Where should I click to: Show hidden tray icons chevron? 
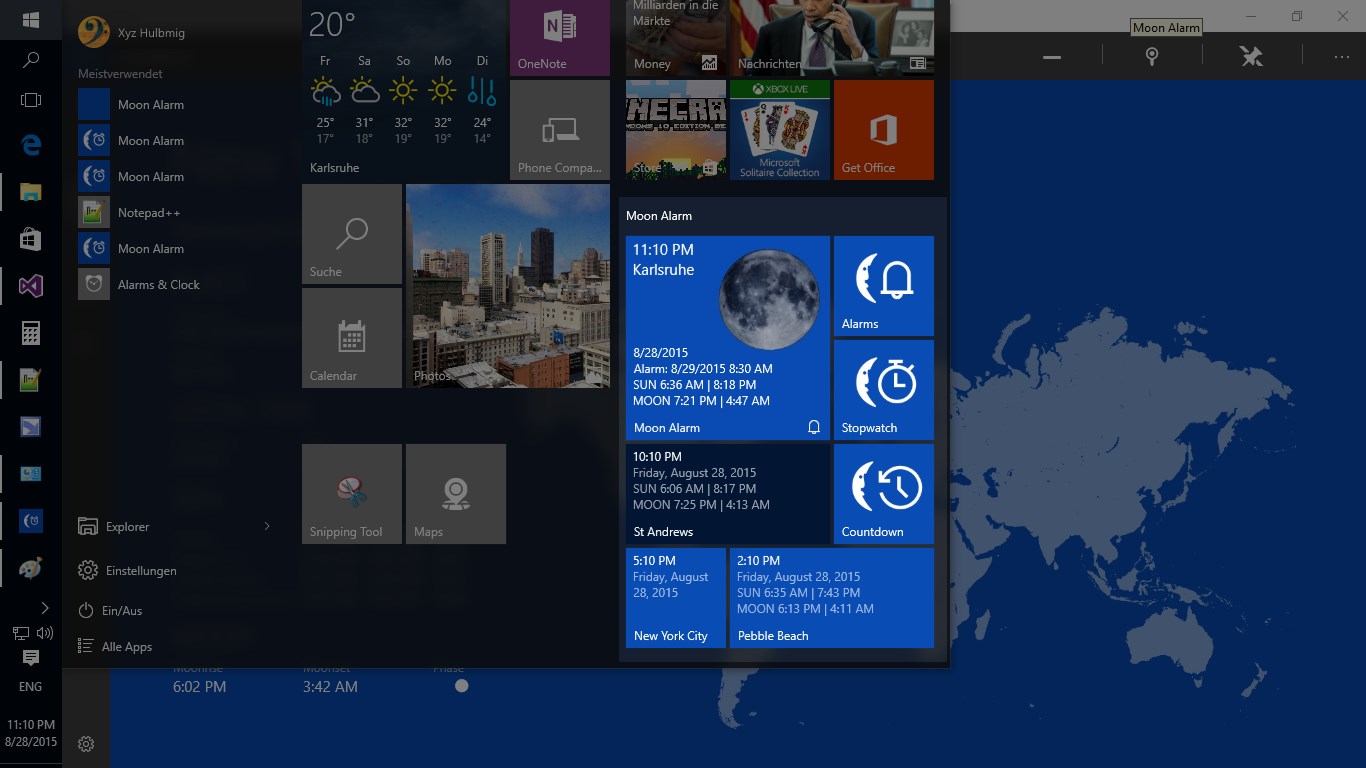[44, 608]
